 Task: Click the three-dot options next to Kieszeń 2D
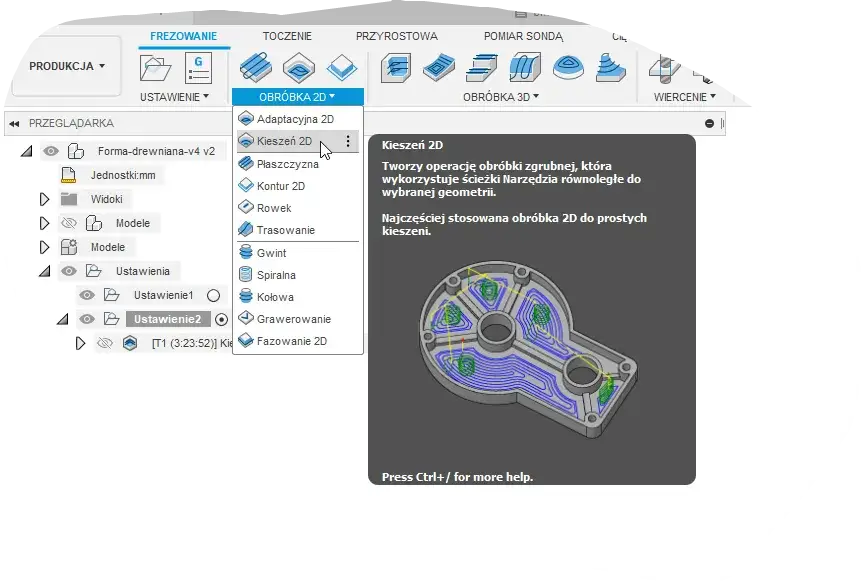(346, 141)
